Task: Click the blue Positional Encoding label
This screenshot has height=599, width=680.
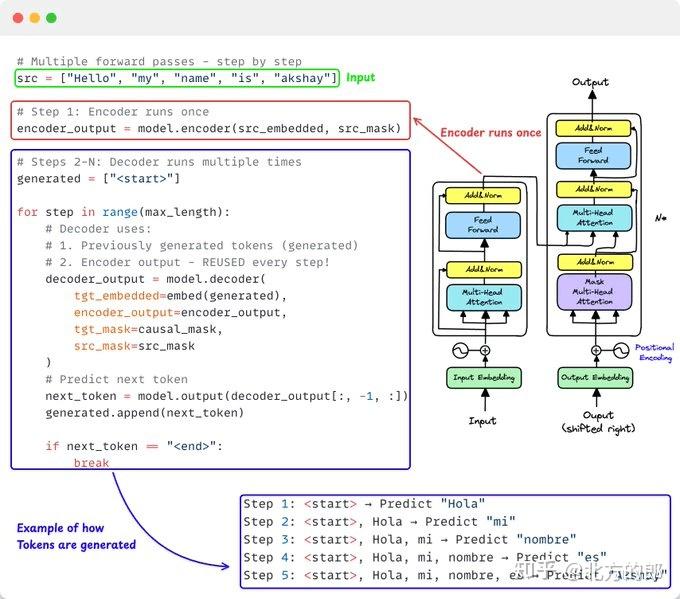Action: pyautogui.click(x=655, y=352)
